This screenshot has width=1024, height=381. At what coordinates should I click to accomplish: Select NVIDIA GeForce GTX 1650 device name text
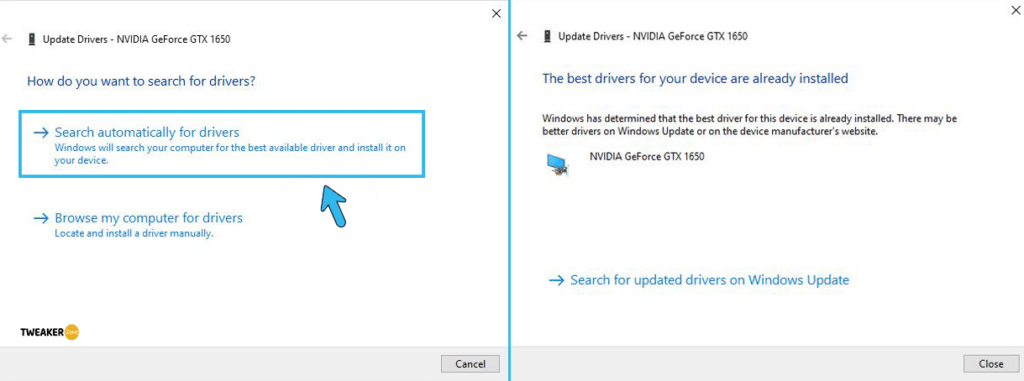tap(647, 157)
